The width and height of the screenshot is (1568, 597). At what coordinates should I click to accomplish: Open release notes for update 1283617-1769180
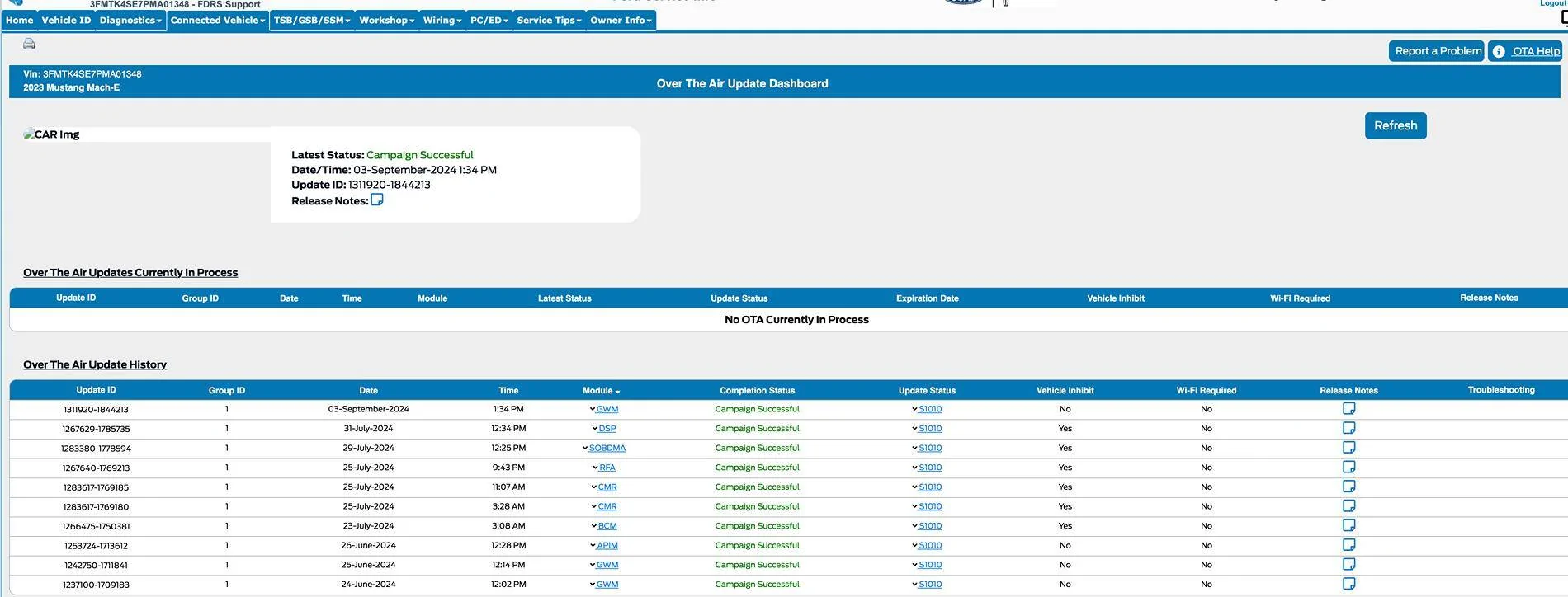pos(1349,506)
